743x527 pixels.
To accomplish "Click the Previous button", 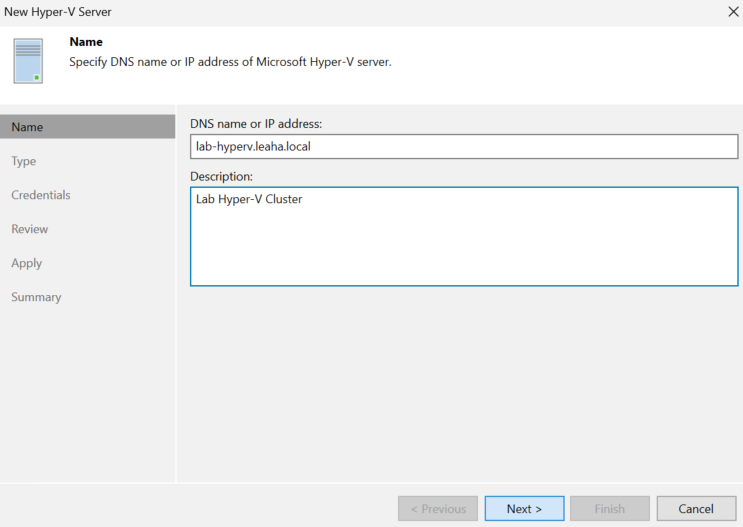I will pyautogui.click(x=438, y=509).
